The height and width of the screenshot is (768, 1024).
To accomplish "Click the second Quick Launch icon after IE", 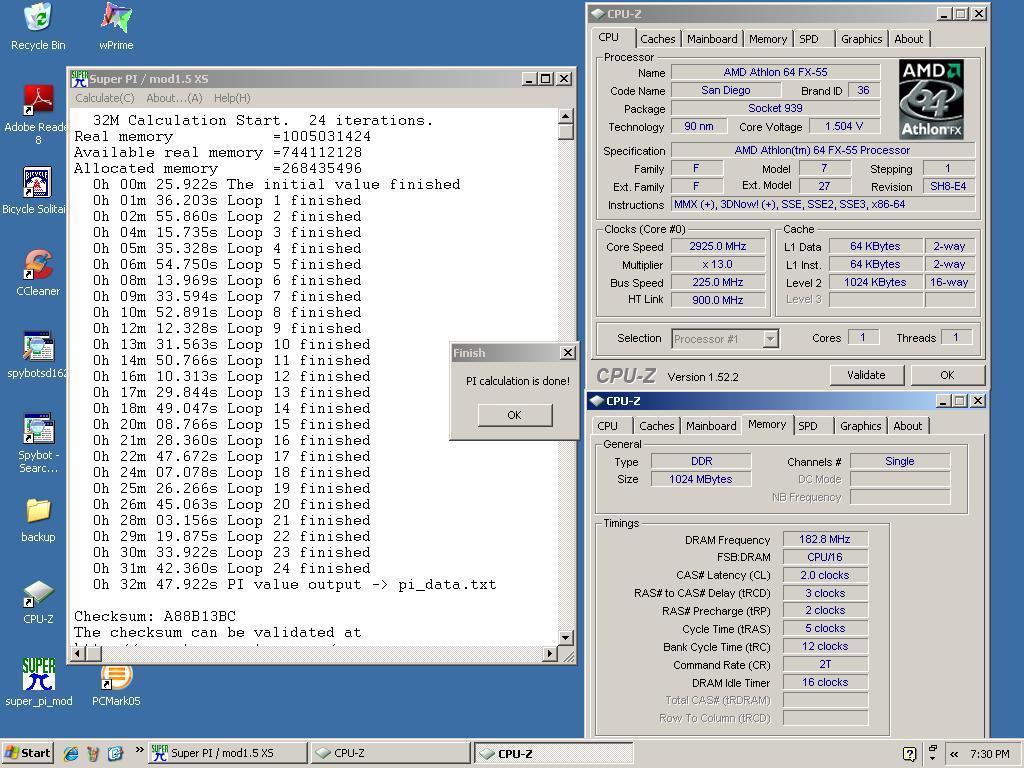I will coord(93,753).
